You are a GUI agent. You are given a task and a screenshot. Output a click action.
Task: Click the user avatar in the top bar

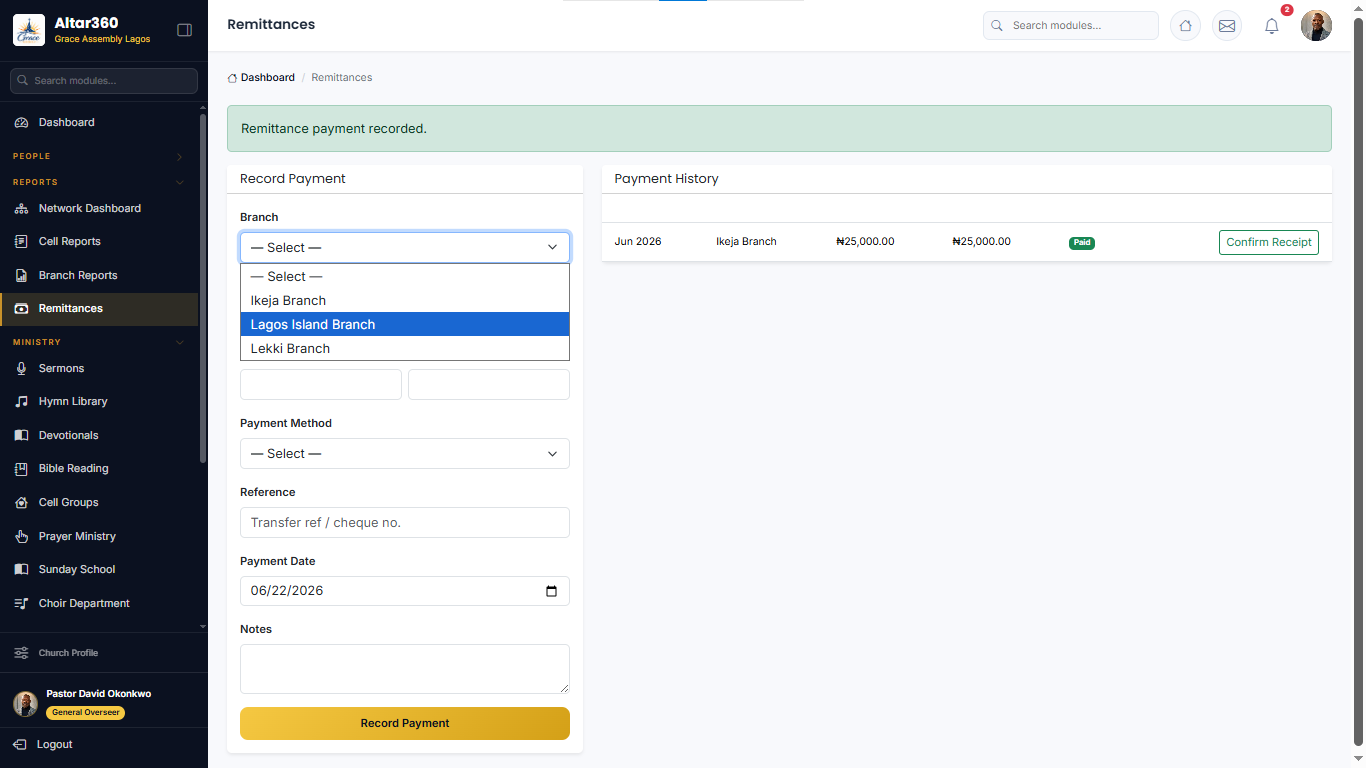pos(1316,26)
